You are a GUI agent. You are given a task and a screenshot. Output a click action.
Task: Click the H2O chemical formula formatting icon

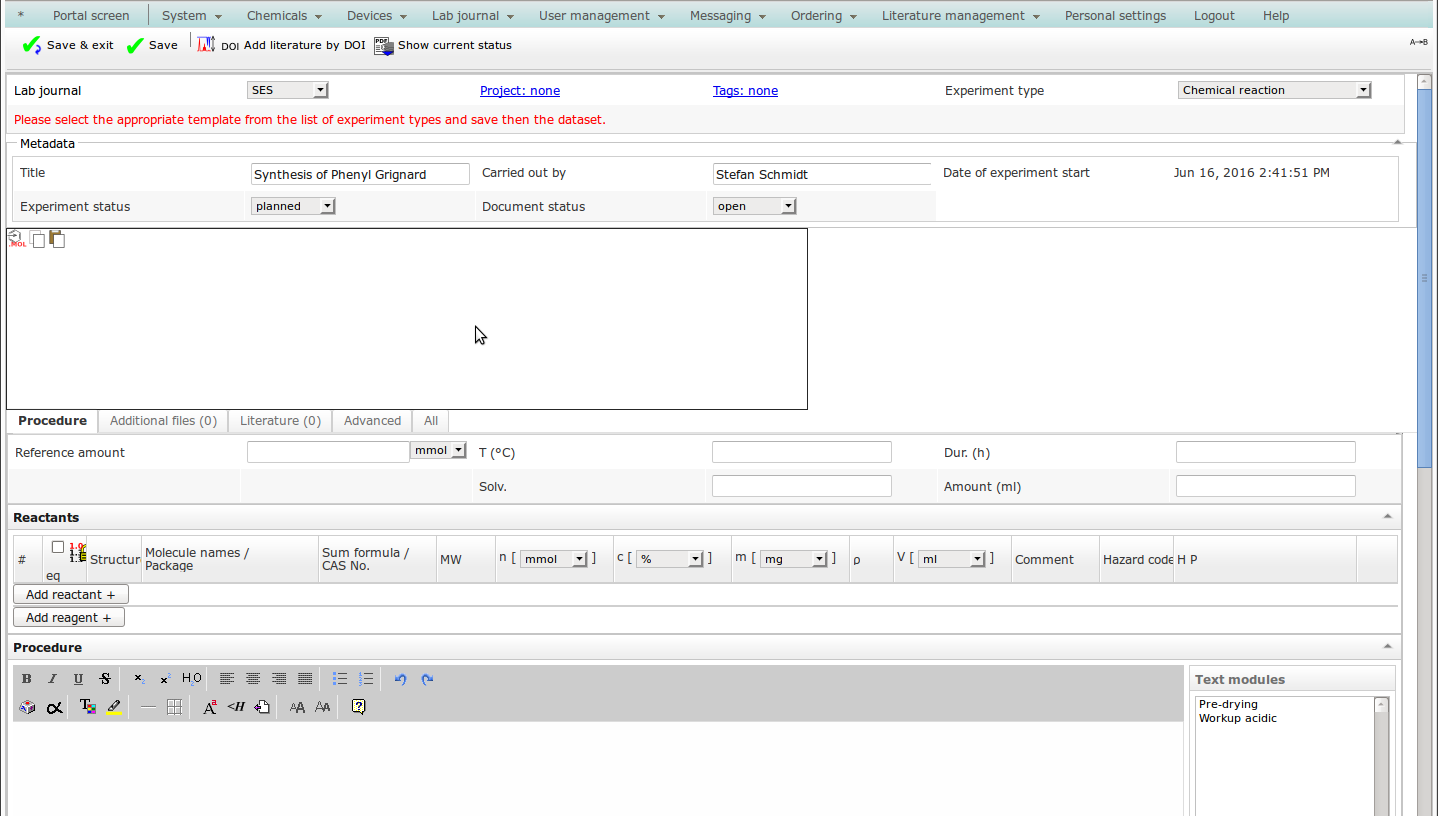[x=192, y=679]
